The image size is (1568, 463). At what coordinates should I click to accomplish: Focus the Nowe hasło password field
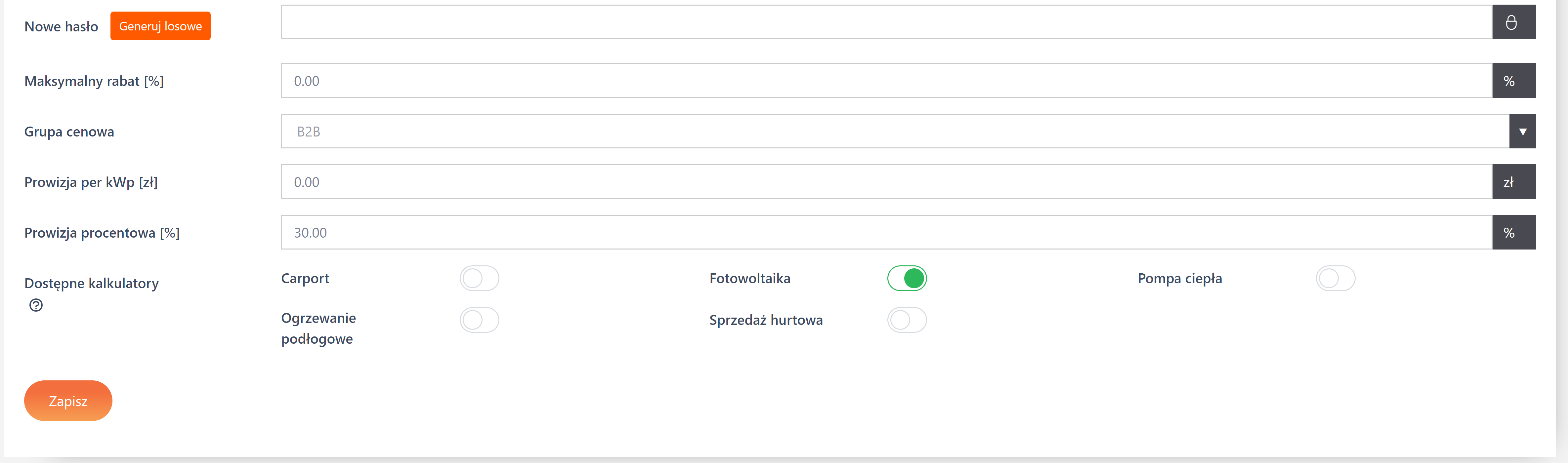point(886,22)
